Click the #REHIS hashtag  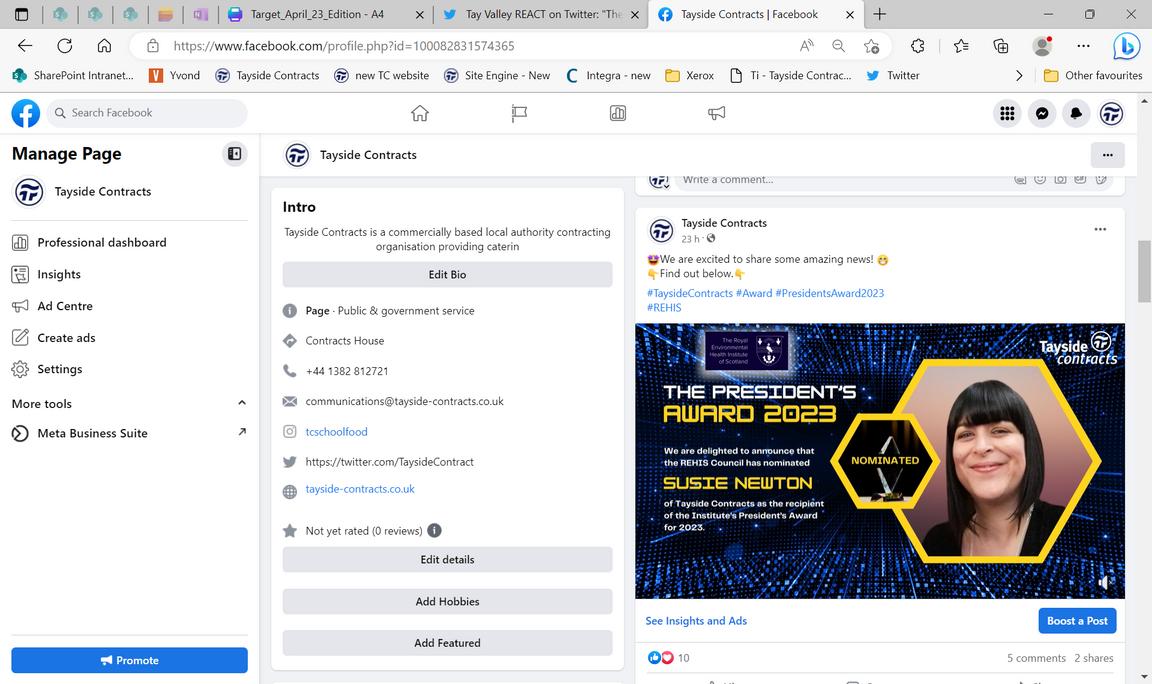coord(664,308)
